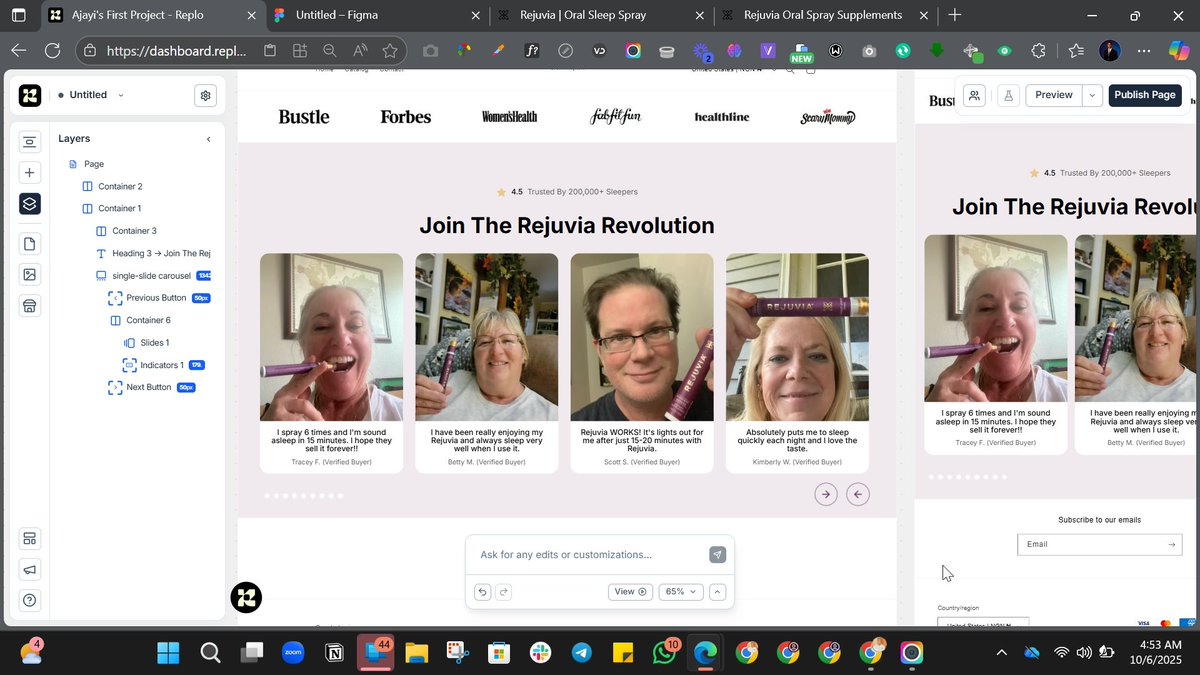Viewport: 1200px width, 675px height.
Task: Open the templates layout icon near sidebar bottom
Action: pos(30,539)
